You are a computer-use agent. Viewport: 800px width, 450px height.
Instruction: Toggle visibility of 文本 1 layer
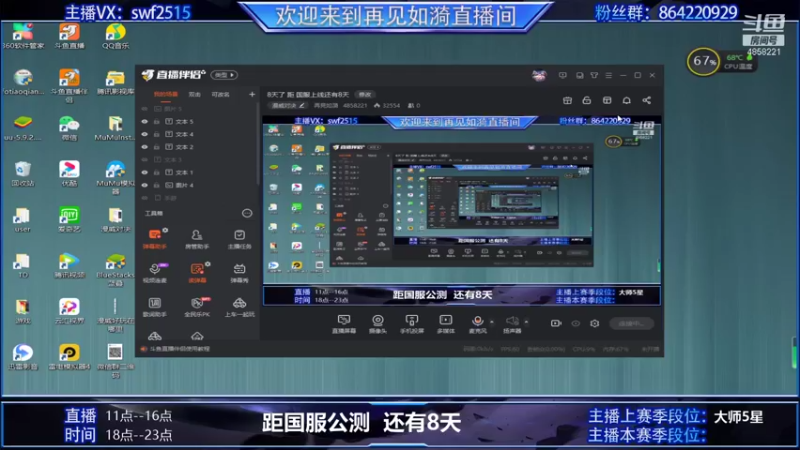tap(144, 172)
